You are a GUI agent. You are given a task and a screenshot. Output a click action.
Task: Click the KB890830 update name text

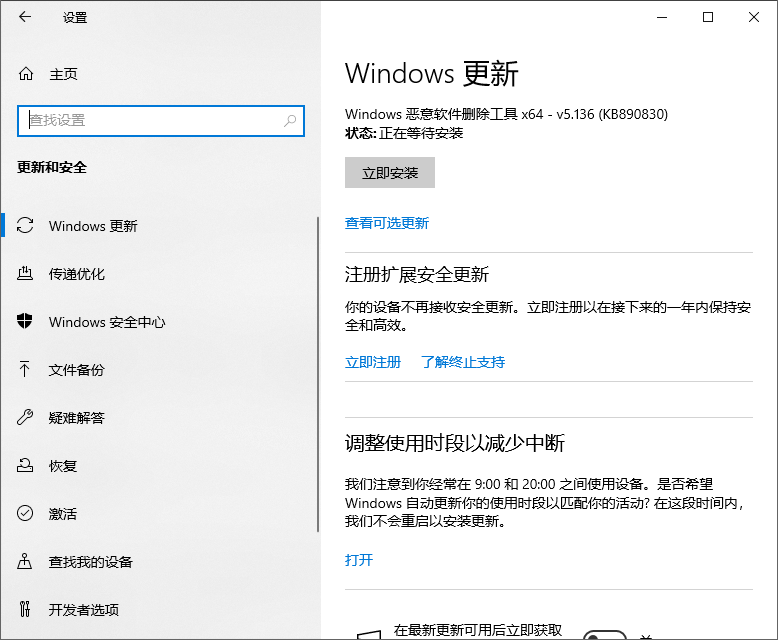pos(507,114)
